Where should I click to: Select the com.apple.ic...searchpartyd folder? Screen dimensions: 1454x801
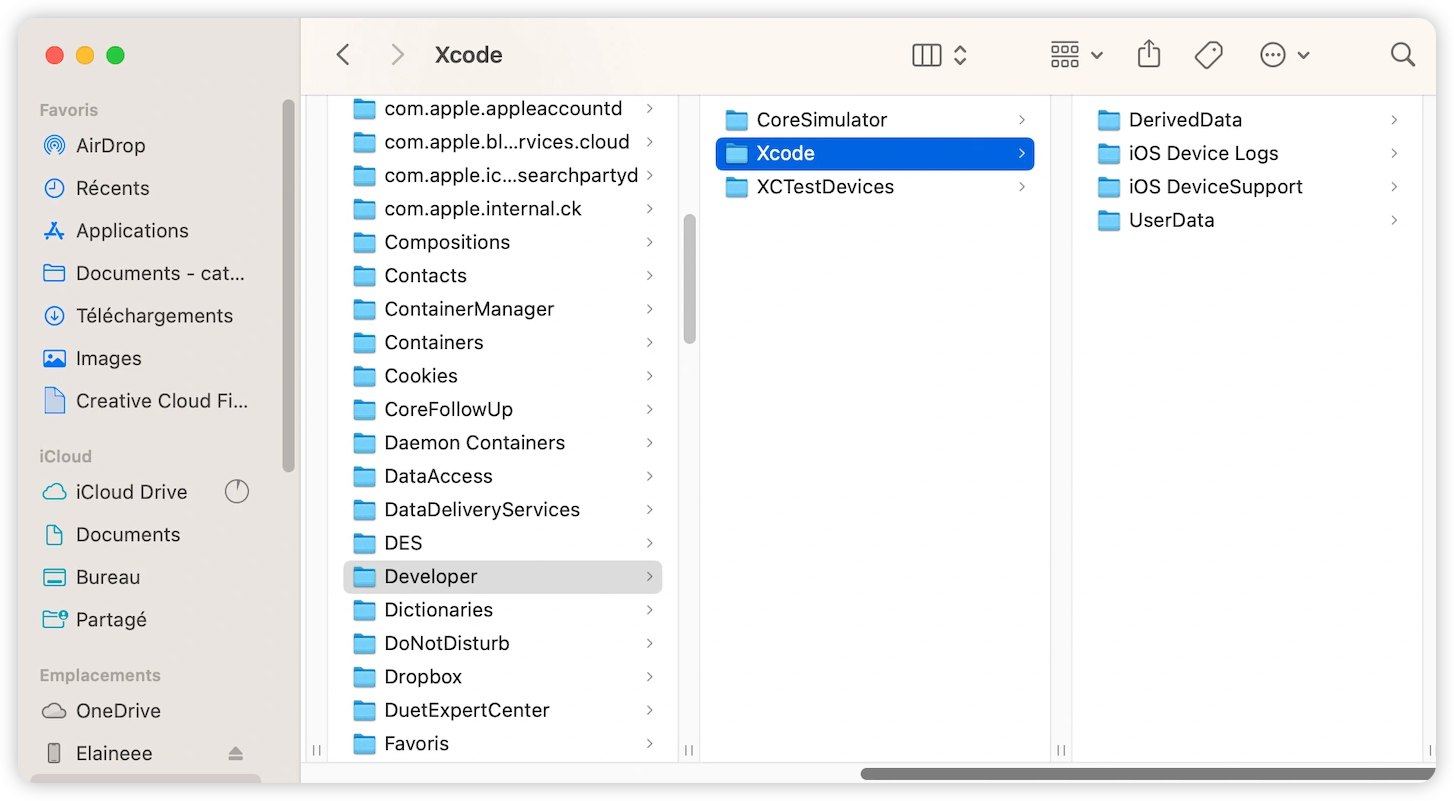click(503, 175)
